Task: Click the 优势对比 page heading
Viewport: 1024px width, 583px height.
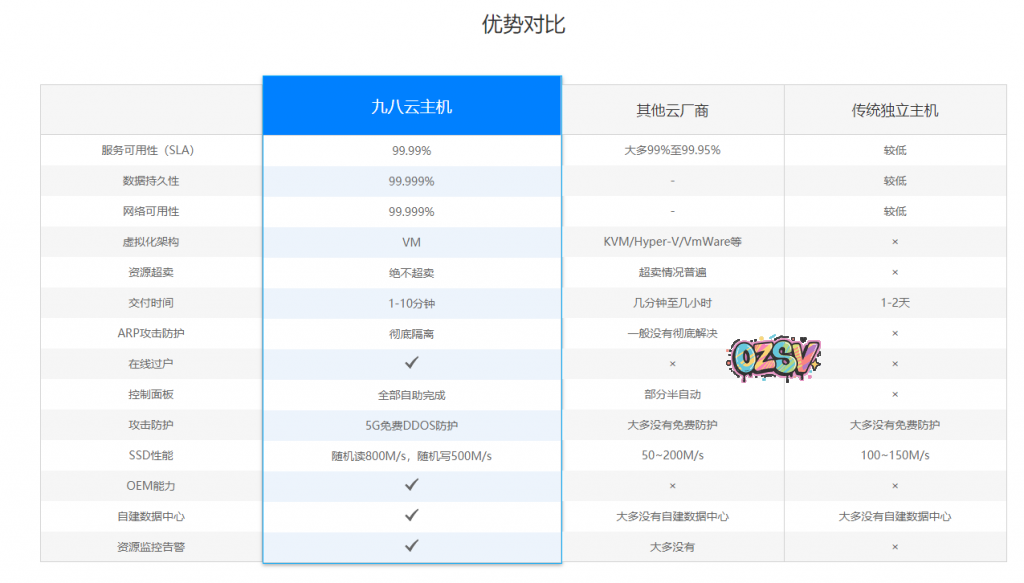Action: (x=523, y=25)
